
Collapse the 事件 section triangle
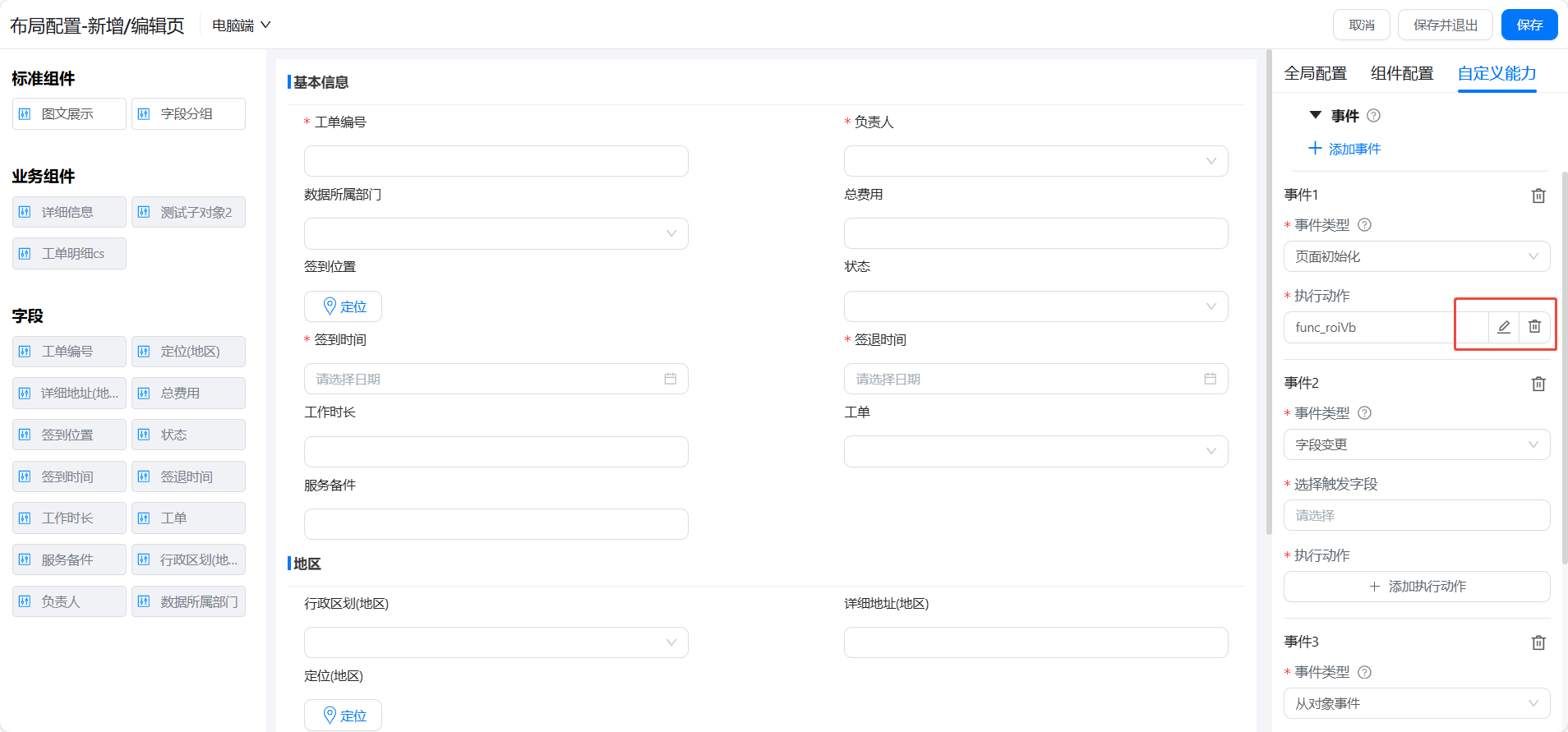tap(1315, 115)
